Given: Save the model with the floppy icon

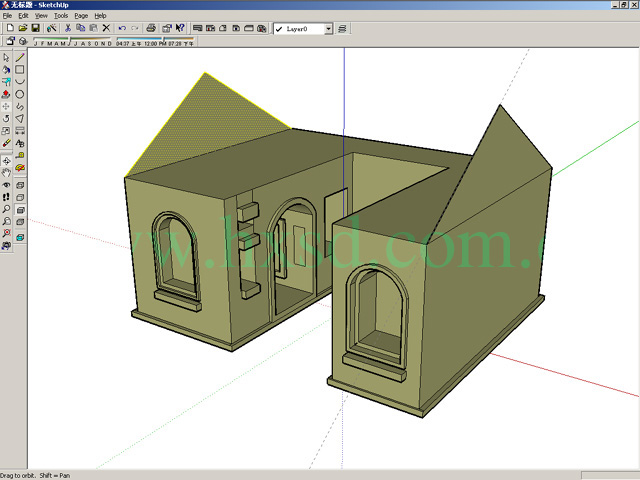Looking at the screenshot, I should pyautogui.click(x=36, y=28).
